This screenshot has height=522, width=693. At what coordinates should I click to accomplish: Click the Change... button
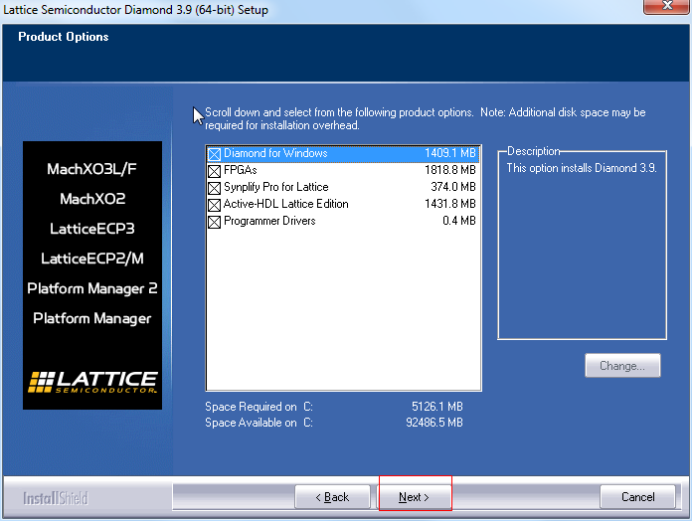(x=622, y=366)
